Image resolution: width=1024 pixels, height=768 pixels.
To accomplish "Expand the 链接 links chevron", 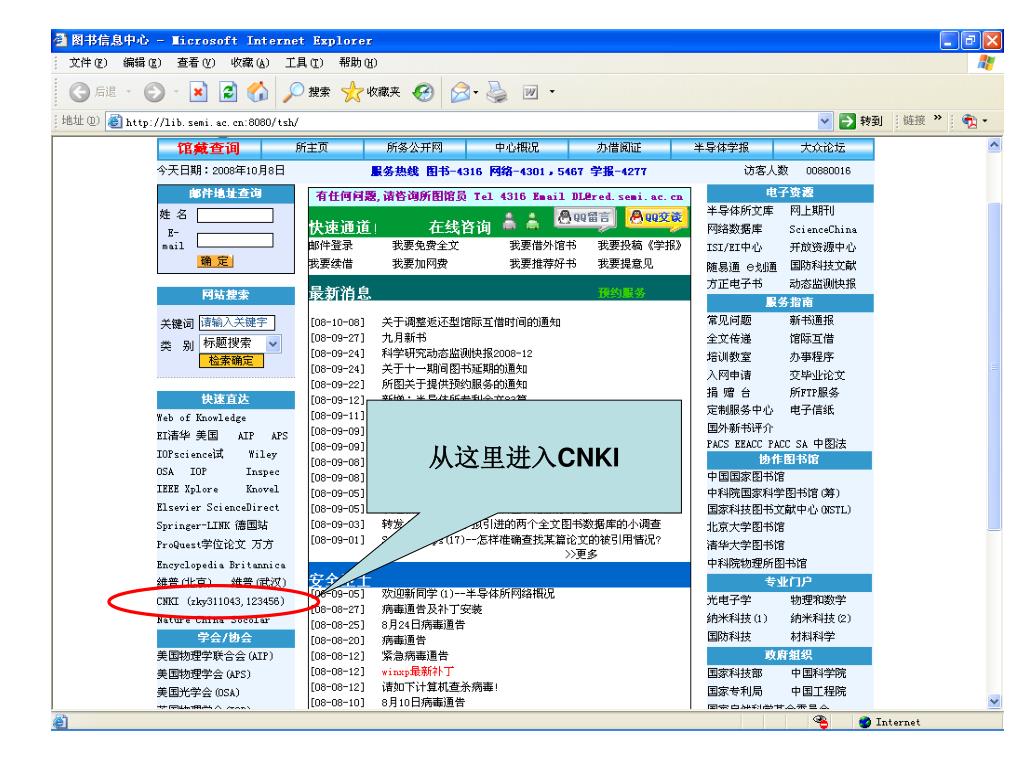I will (938, 118).
